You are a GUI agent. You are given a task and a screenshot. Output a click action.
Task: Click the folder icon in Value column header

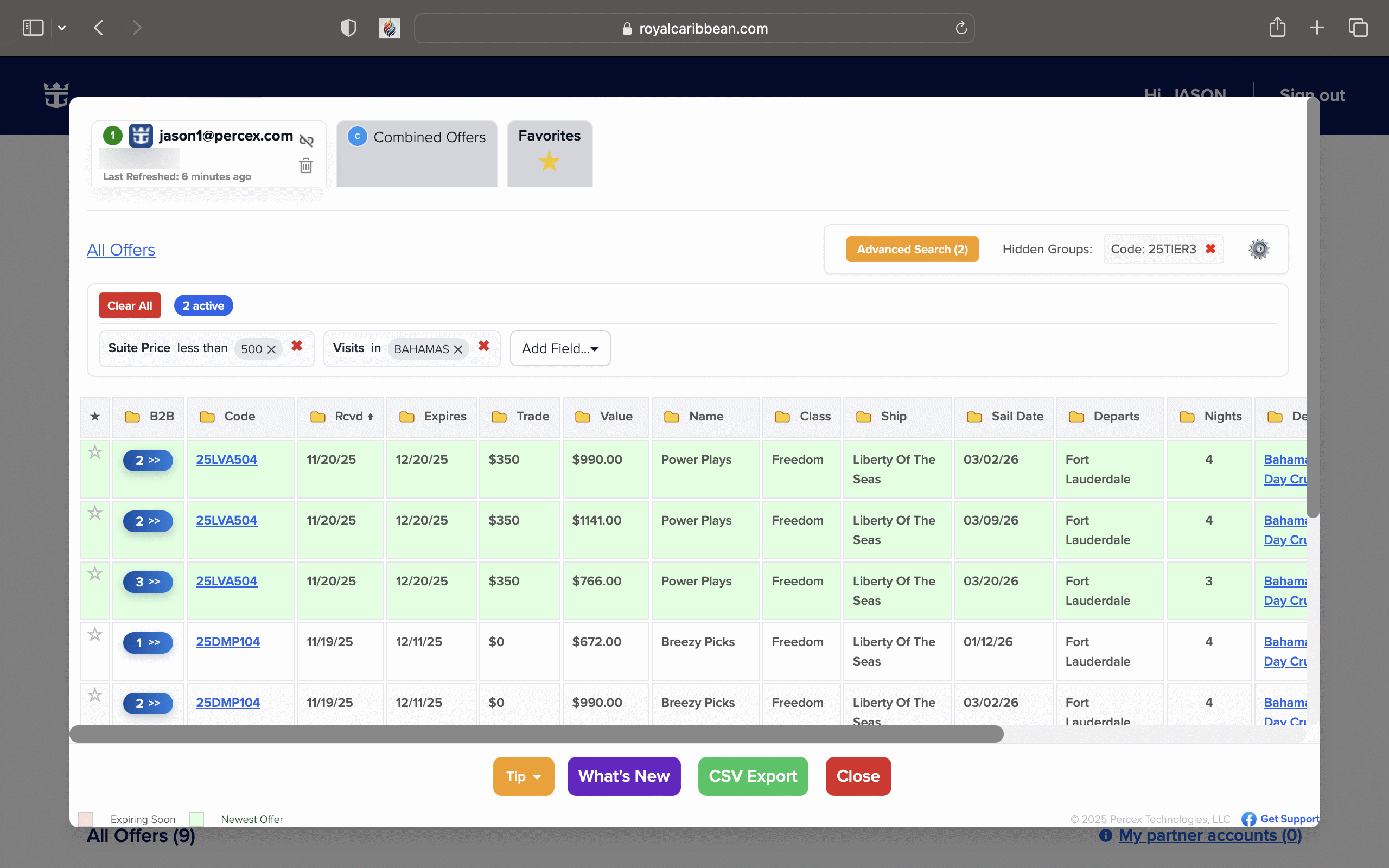(583, 417)
